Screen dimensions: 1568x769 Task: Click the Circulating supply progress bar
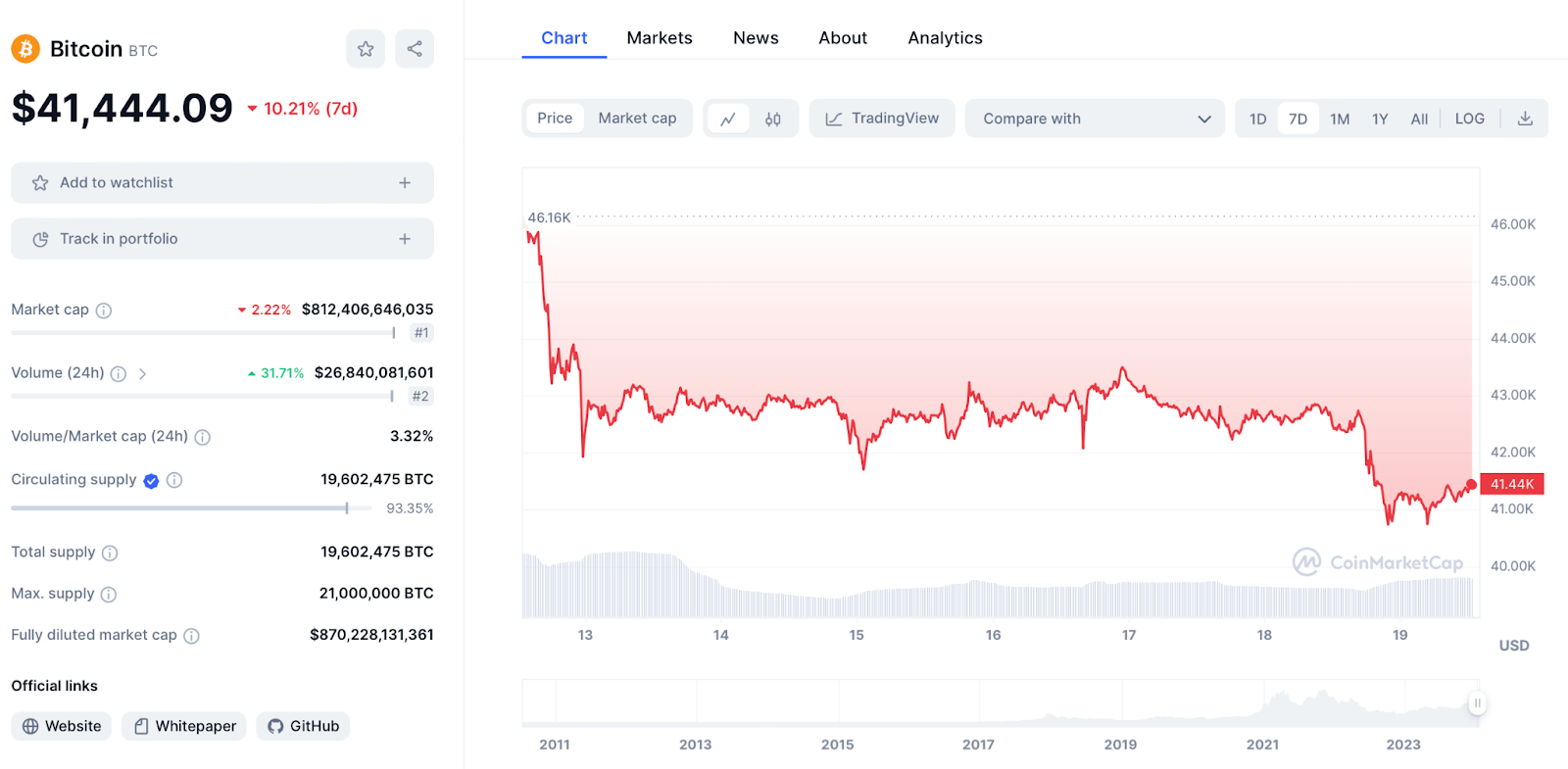tap(191, 508)
